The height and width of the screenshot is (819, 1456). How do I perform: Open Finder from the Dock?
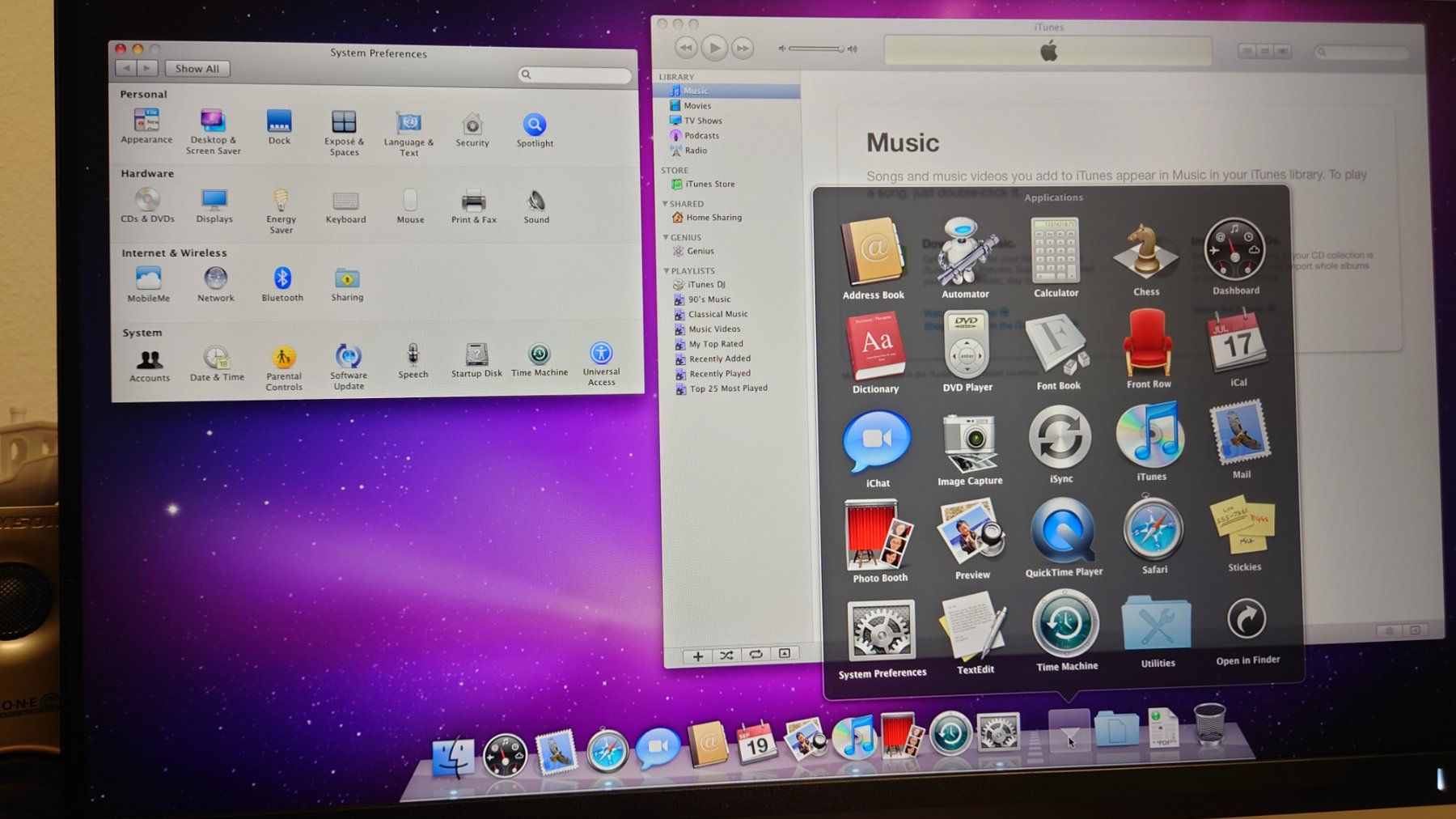point(453,757)
